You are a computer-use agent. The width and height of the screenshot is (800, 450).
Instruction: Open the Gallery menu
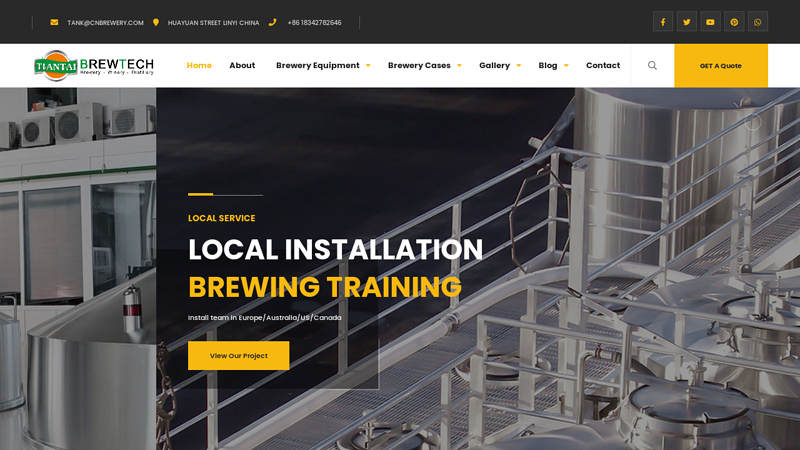point(494,65)
